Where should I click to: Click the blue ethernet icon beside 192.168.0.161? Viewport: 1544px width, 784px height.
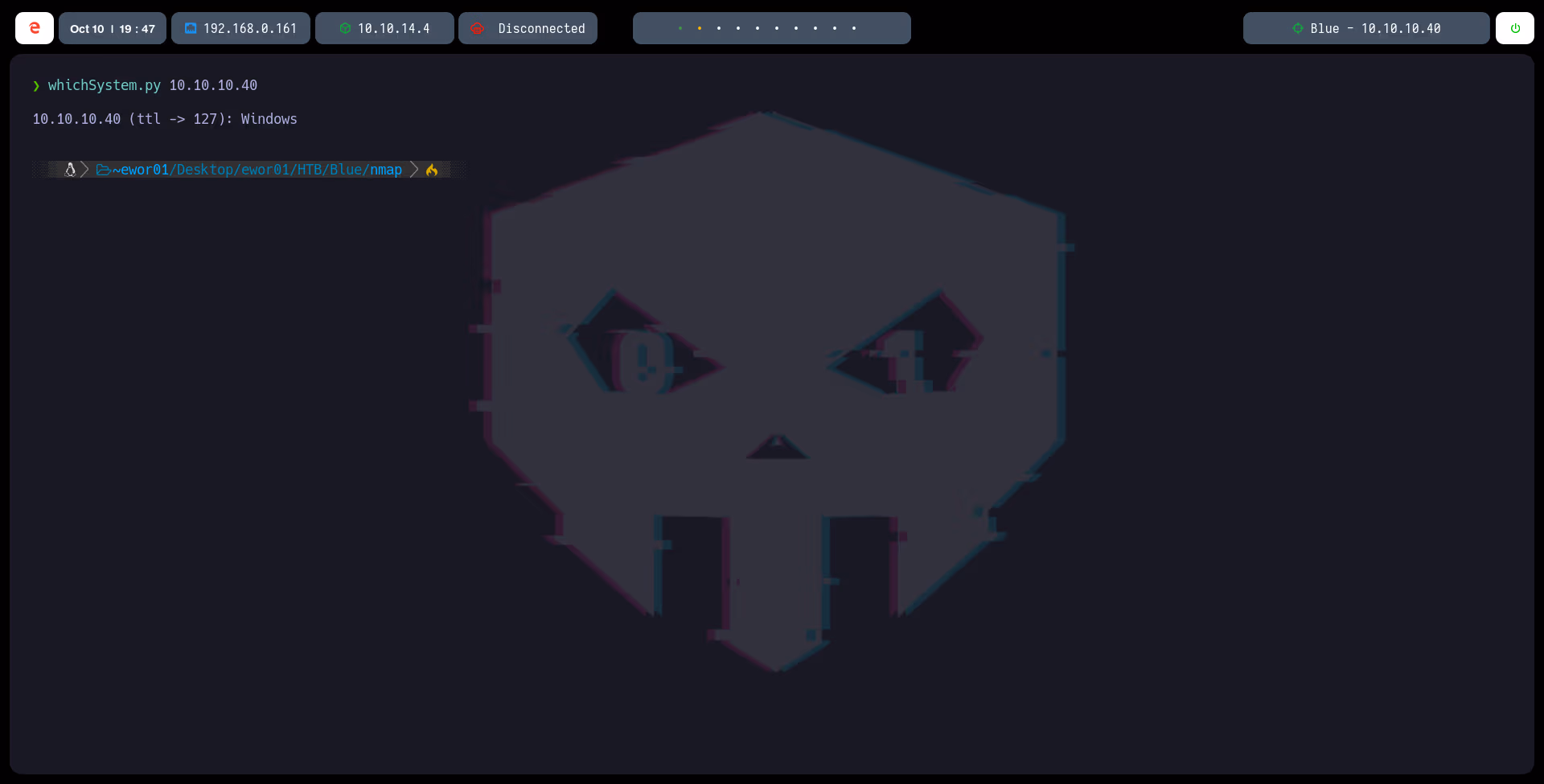click(x=191, y=28)
